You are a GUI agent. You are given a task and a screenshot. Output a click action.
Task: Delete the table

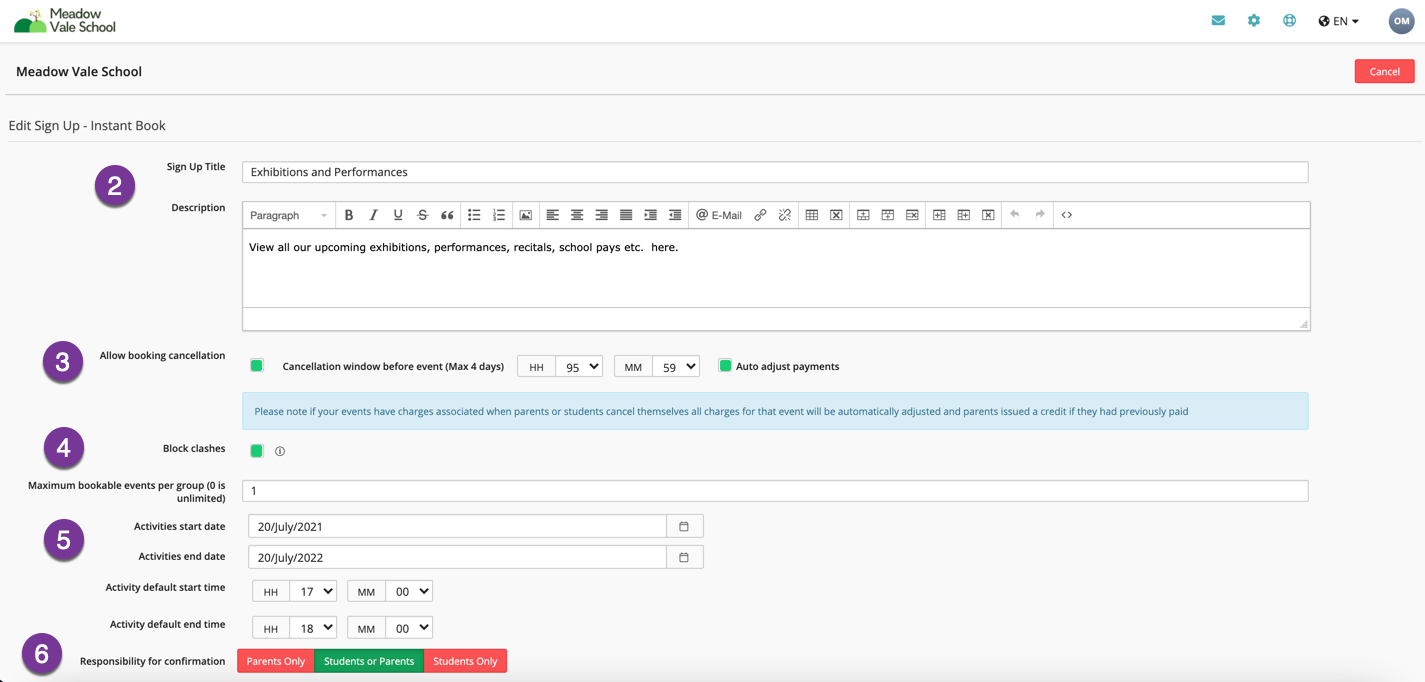(x=836, y=215)
